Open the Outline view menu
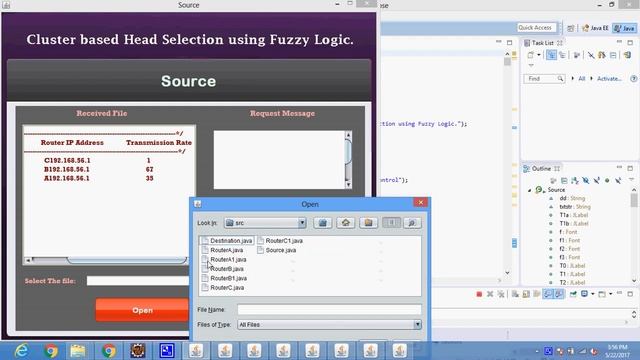The image size is (640, 360). pos(631,180)
